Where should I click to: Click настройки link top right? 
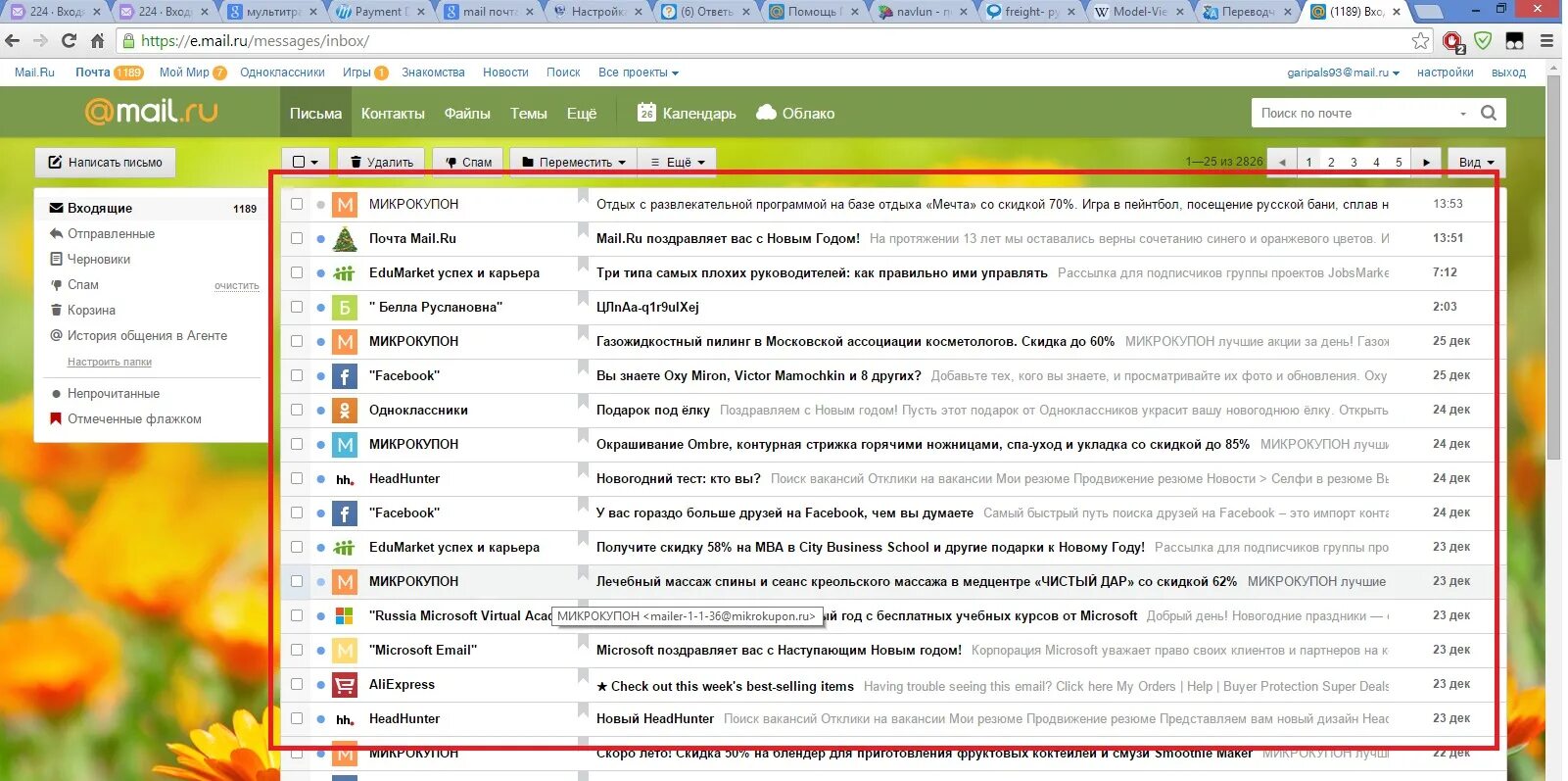pyautogui.click(x=1445, y=73)
